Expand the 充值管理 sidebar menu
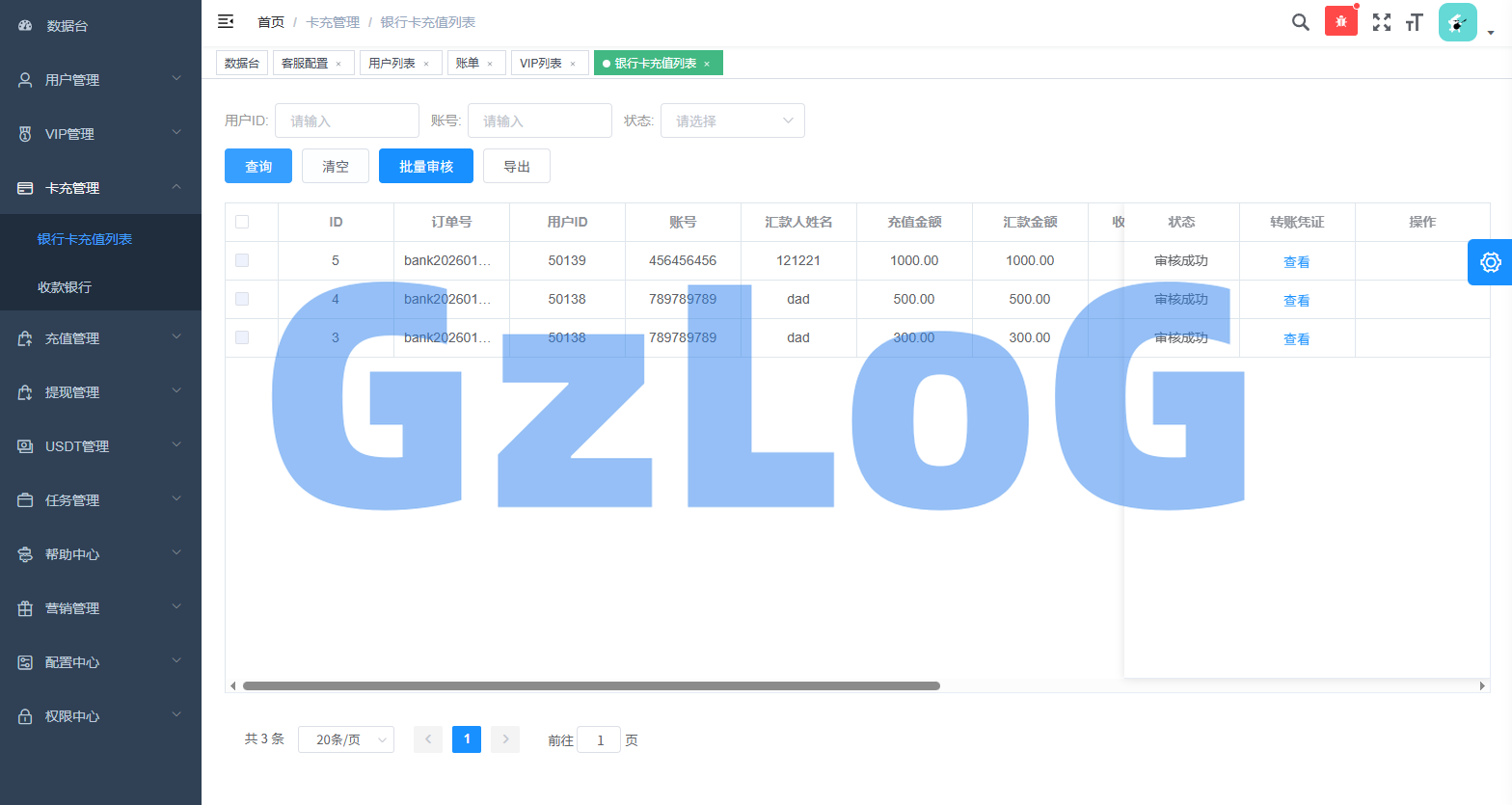 tap(100, 338)
